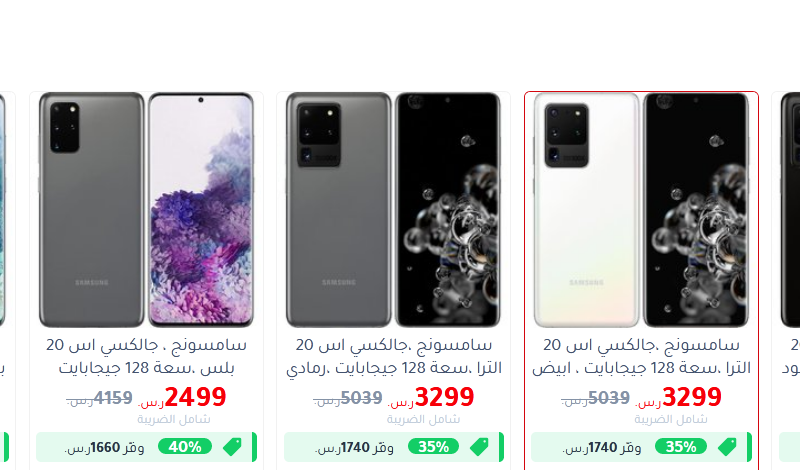Open front screen image of white S20 Ultra
800x470 pixels.
click(695, 209)
